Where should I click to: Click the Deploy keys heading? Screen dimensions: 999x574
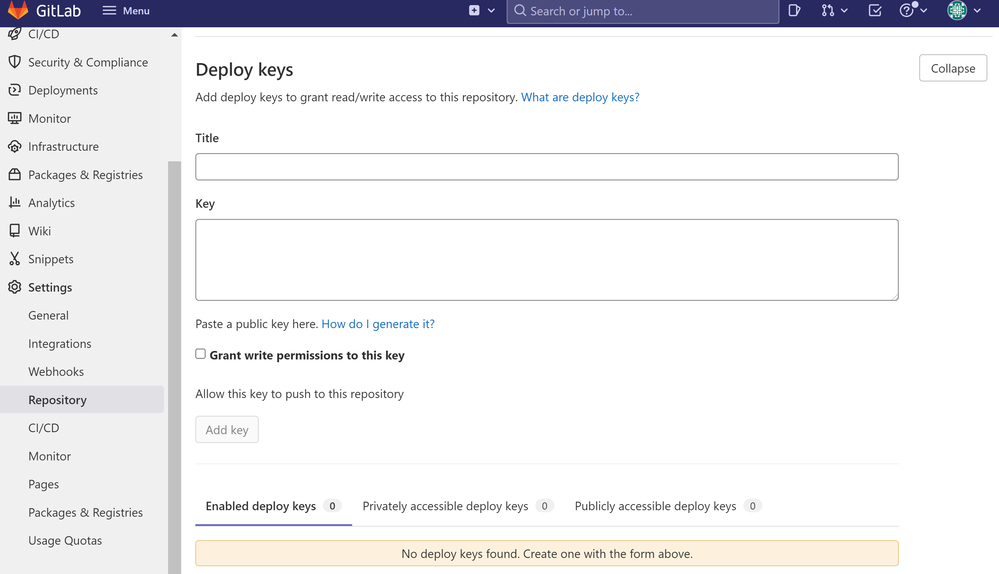point(244,69)
